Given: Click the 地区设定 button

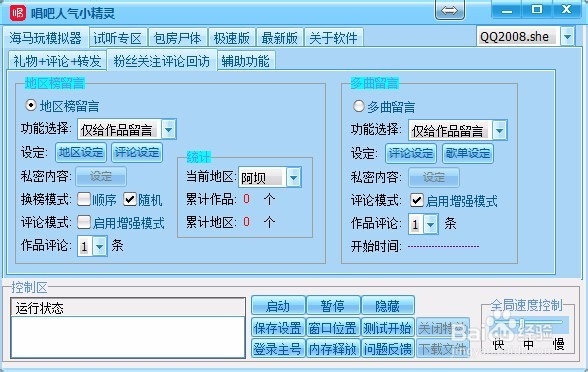Looking at the screenshot, I should coord(81,153).
